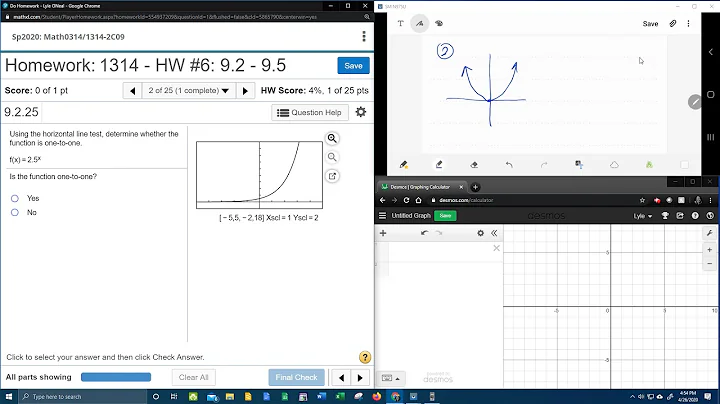Zoom in on the Desmos graph

(x=710, y=250)
